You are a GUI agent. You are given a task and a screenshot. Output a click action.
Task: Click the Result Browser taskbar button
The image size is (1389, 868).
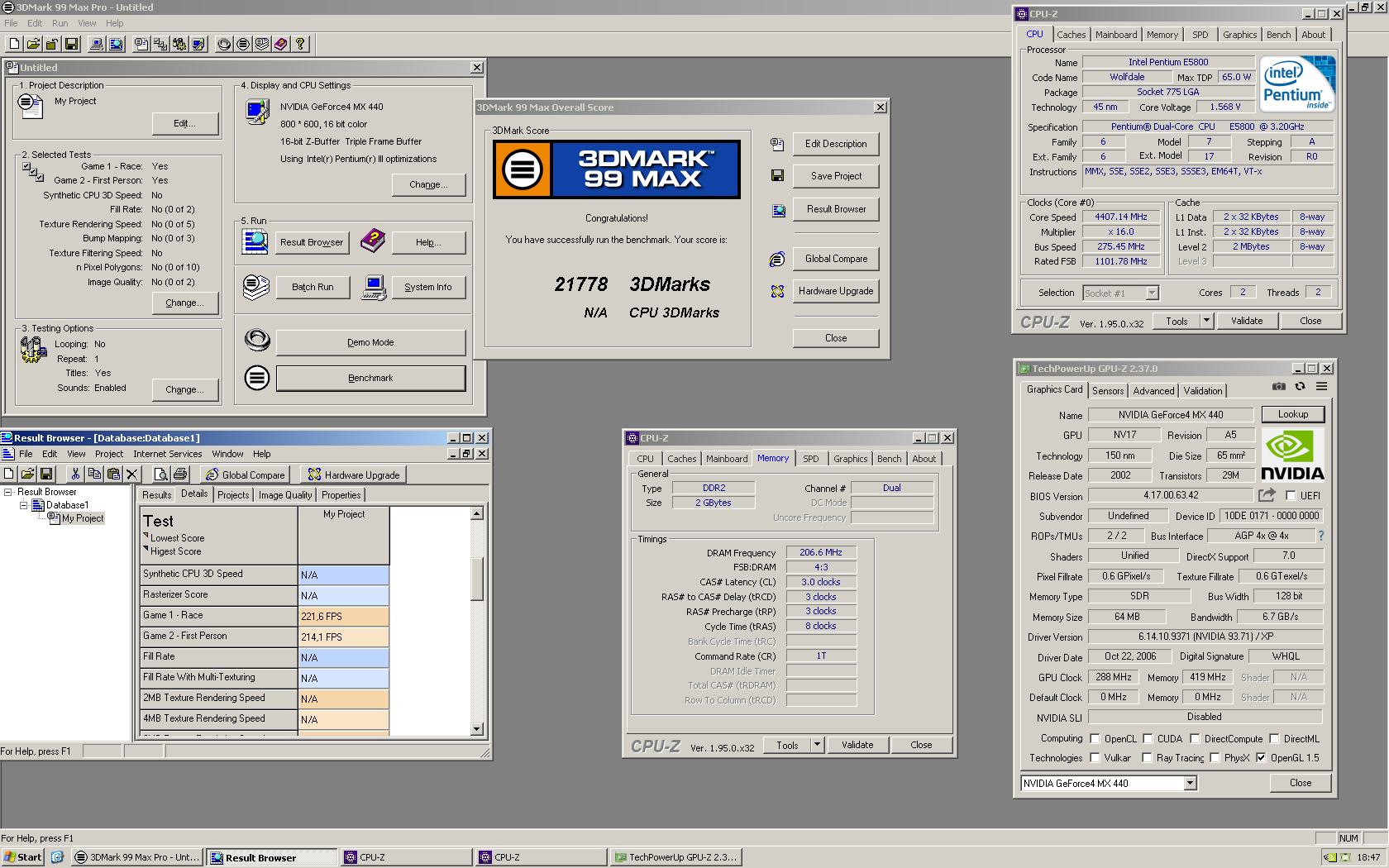pos(271,857)
